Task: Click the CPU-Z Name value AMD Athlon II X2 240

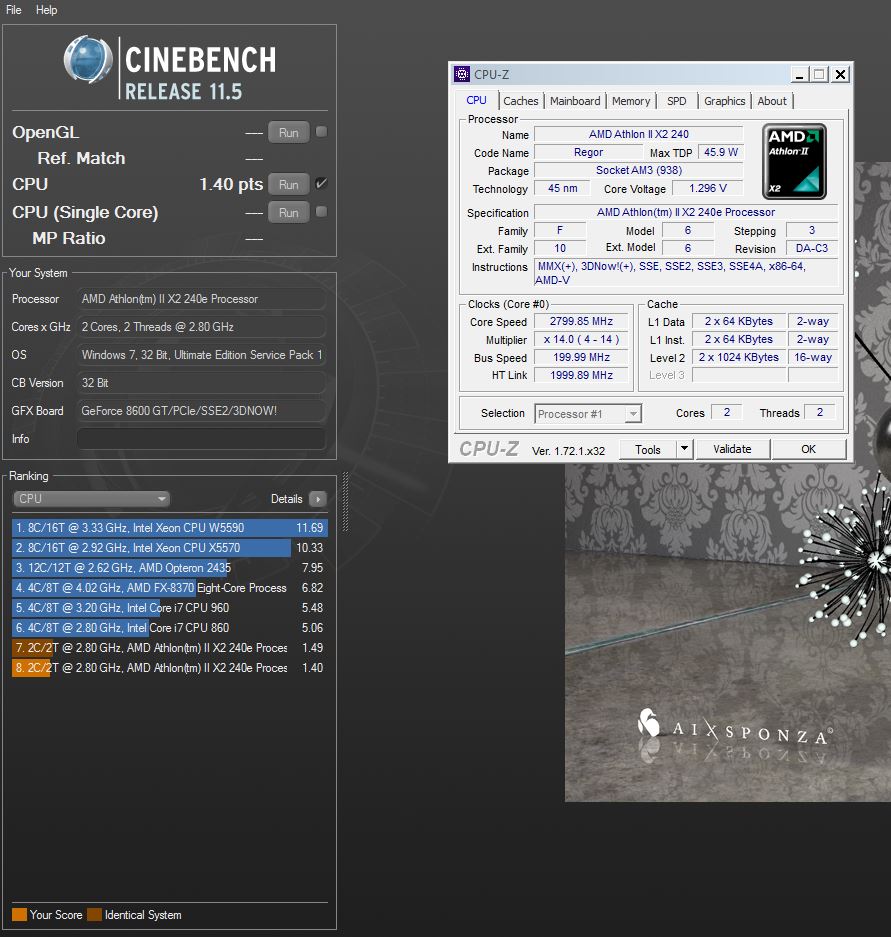Action: (x=638, y=134)
